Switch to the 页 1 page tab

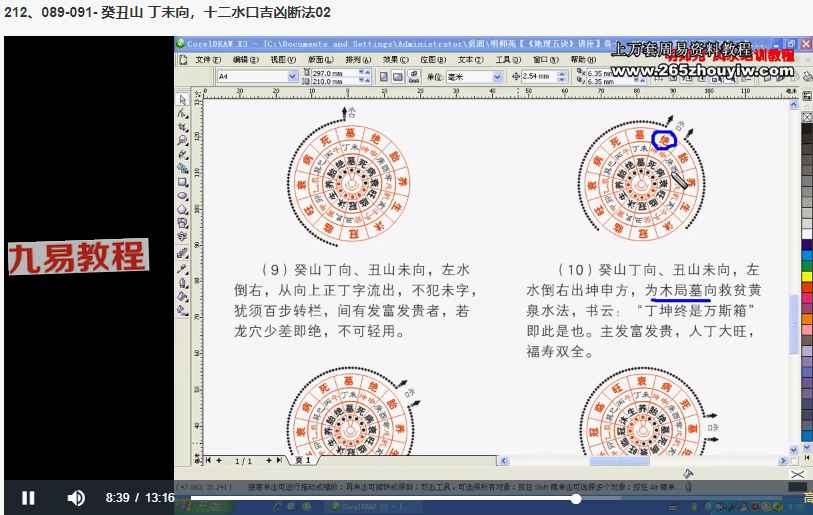(303, 460)
